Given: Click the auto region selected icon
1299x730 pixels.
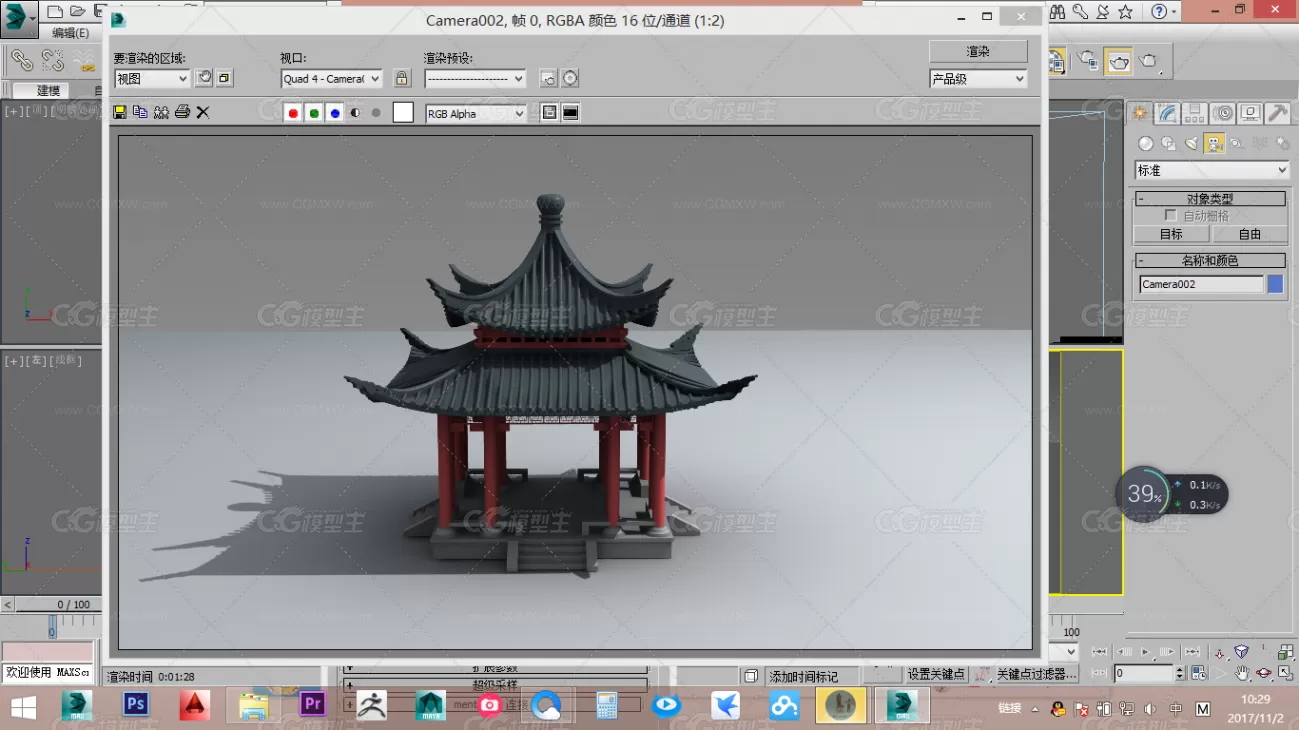Looking at the screenshot, I should [225, 78].
